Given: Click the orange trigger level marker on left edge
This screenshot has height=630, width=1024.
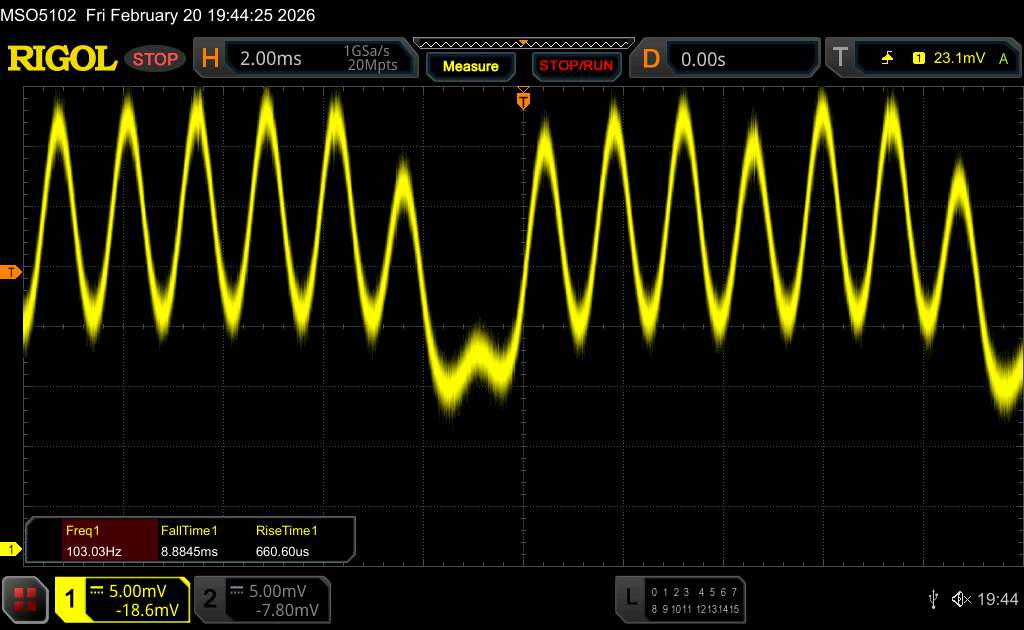Looking at the screenshot, I should click(x=11, y=272).
